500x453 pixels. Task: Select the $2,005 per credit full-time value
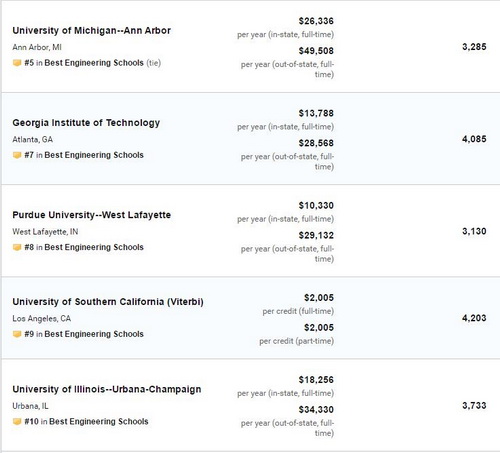pyautogui.click(x=319, y=298)
